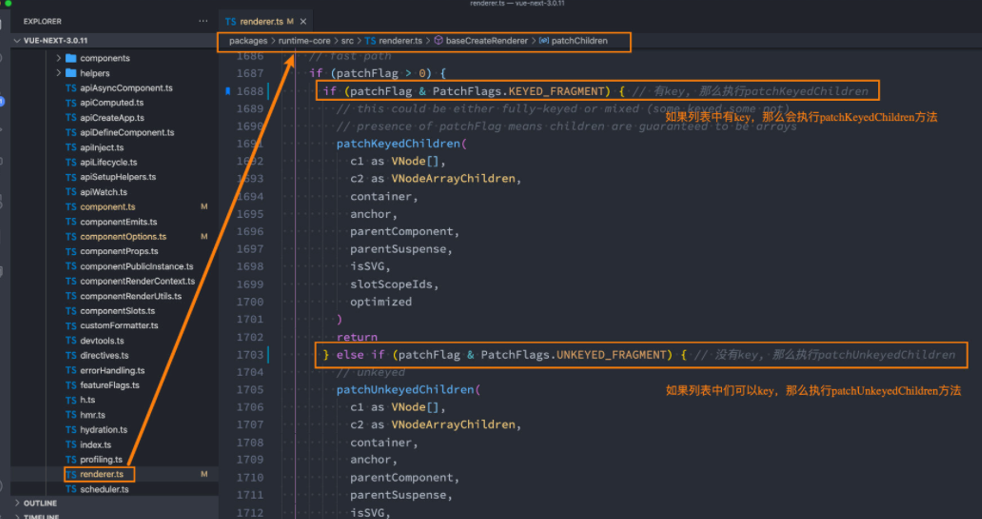The image size is (982, 519).
Task: Expand the OUTLINE section
Action: pyautogui.click(x=17, y=503)
